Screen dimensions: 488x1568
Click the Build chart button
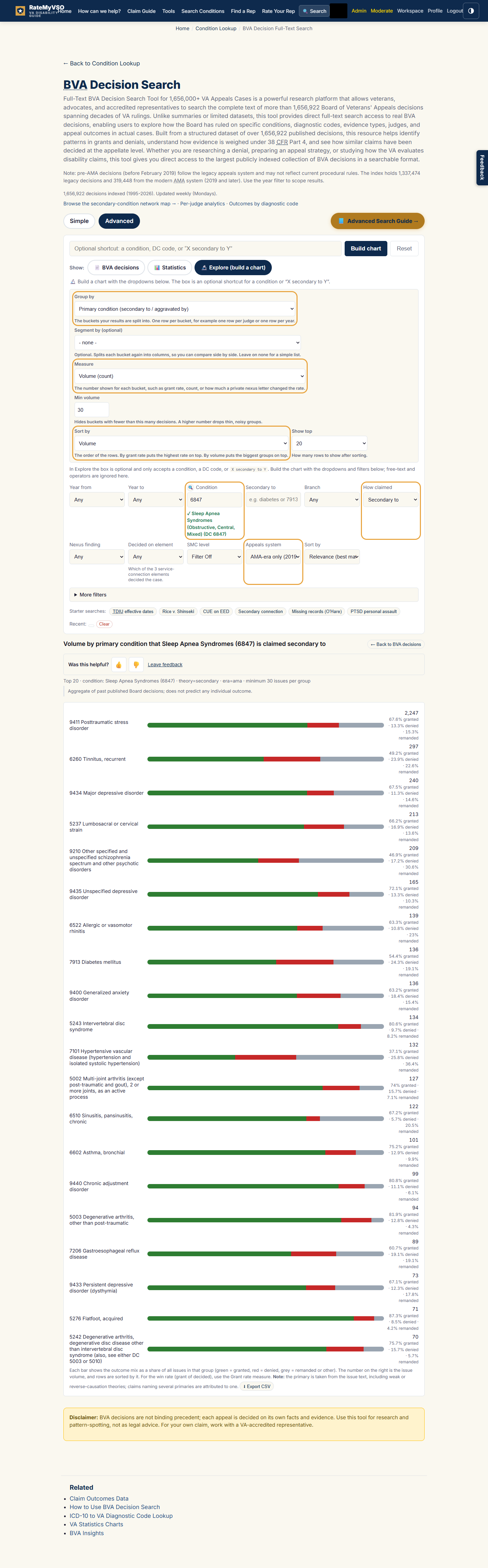tap(366, 248)
